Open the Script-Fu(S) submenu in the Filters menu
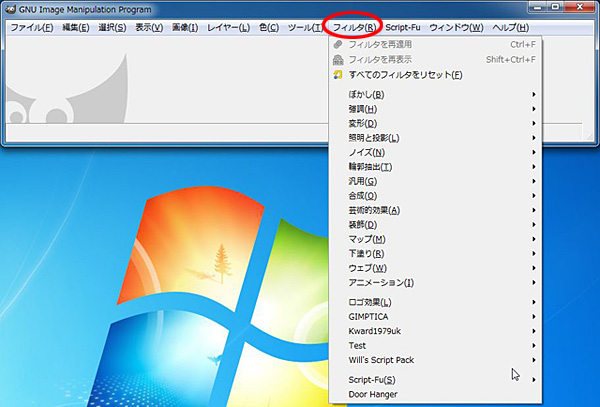Viewport: 600px width, 407px height. point(434,380)
